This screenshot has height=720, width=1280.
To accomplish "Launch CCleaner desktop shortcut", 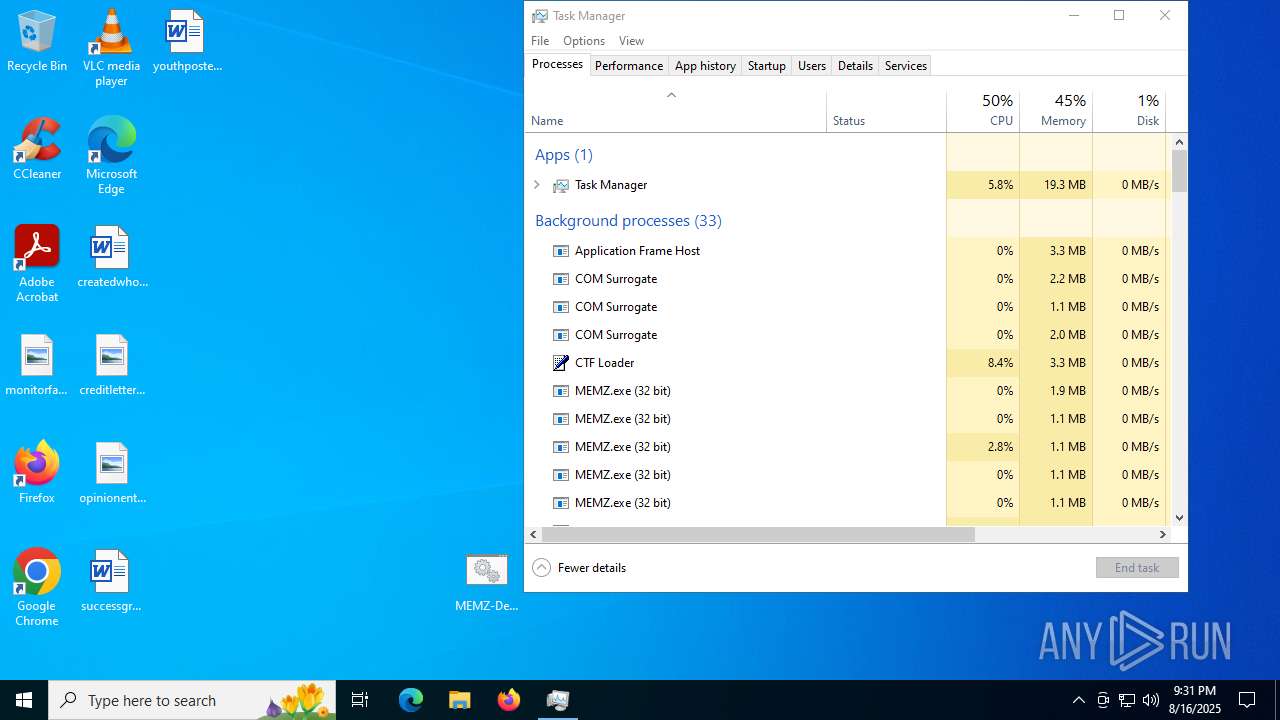I will tap(37, 150).
